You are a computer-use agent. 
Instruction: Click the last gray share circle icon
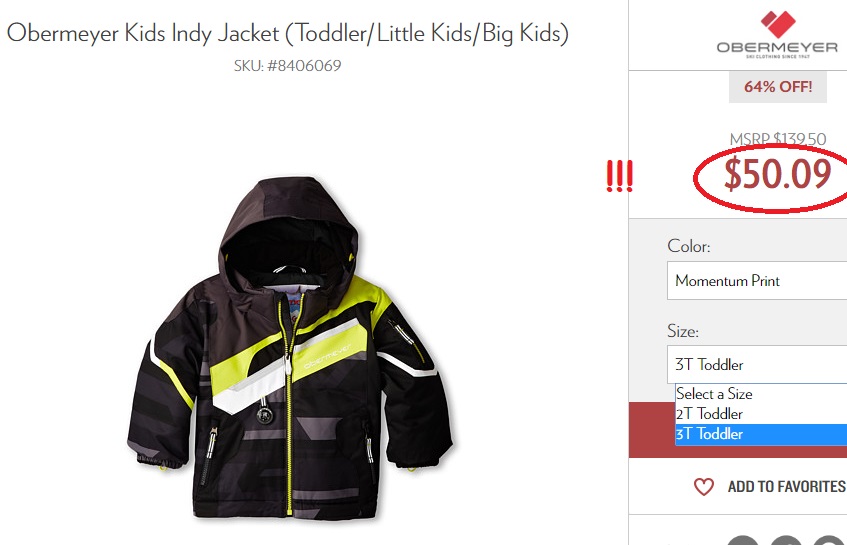pos(830,540)
